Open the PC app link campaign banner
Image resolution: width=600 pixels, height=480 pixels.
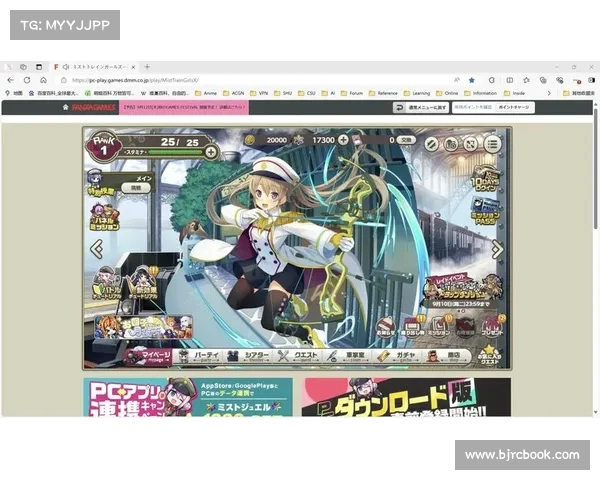[188, 397]
